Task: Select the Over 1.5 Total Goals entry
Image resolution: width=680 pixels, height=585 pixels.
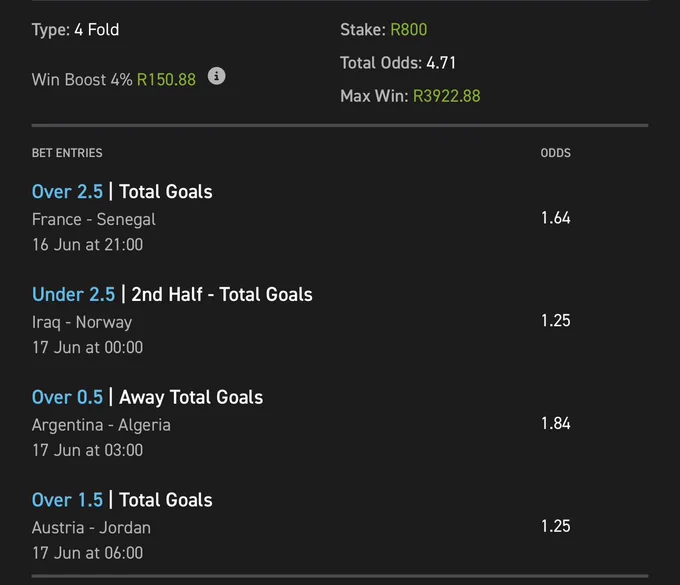Action: pyautogui.click(x=122, y=500)
